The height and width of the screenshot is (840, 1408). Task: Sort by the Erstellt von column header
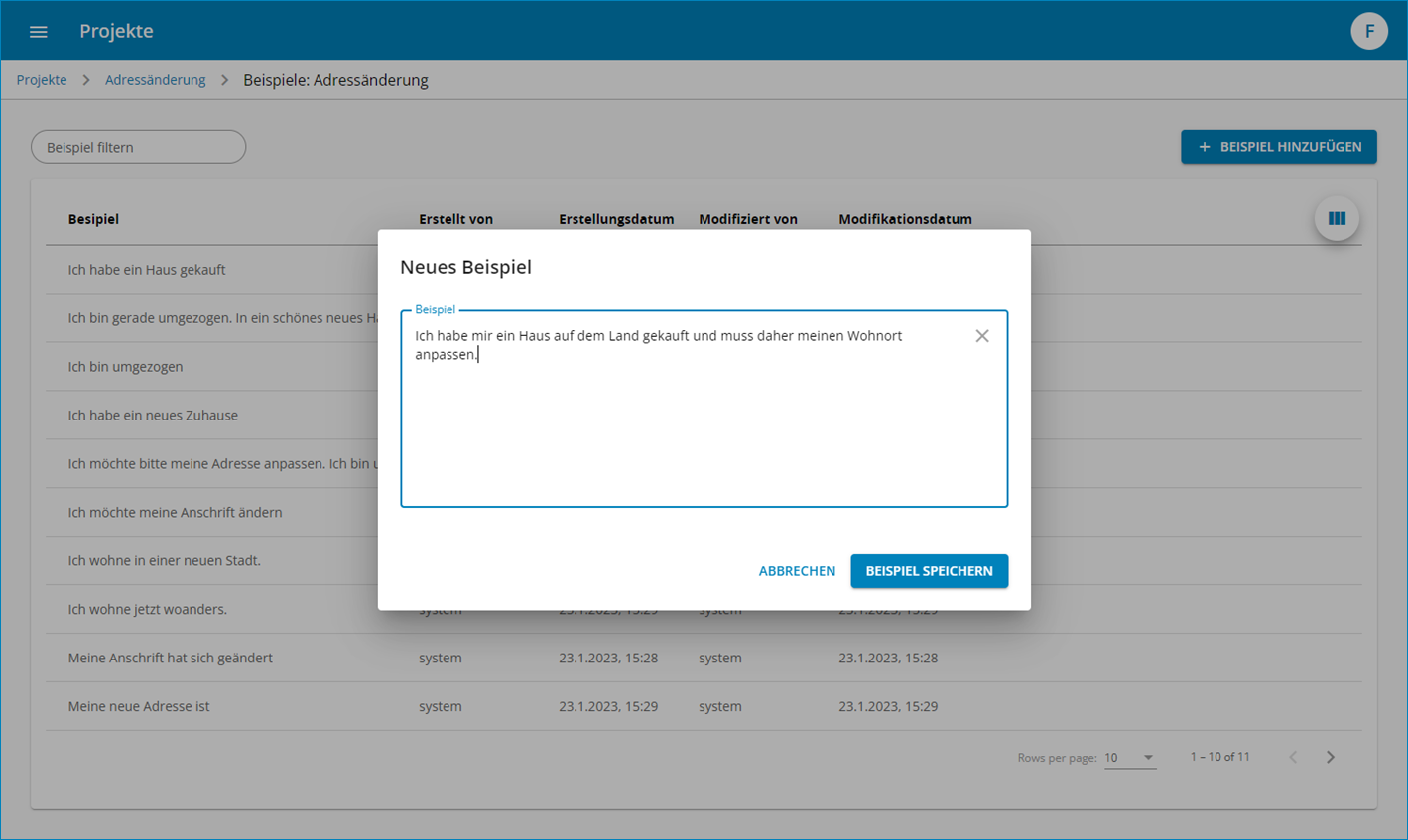coord(455,219)
